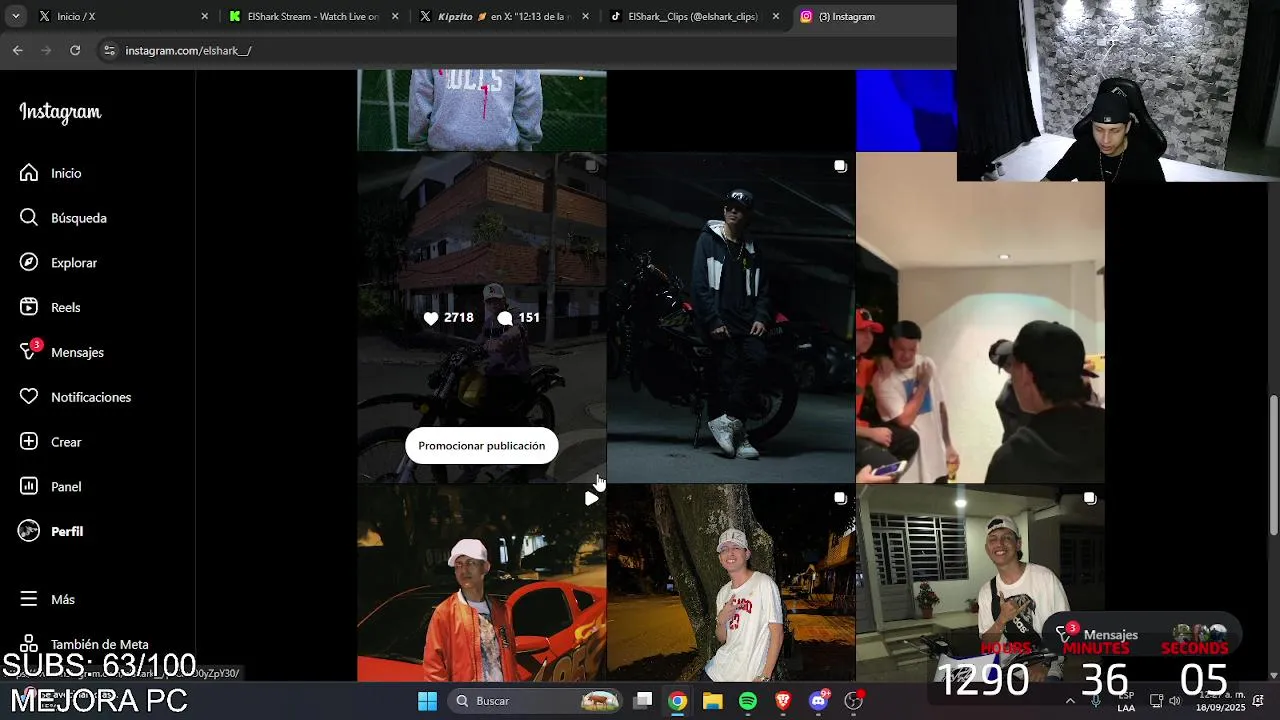The image size is (1280, 720).
Task: Click carousel icon on standing motorcycle post
Action: coord(840,166)
